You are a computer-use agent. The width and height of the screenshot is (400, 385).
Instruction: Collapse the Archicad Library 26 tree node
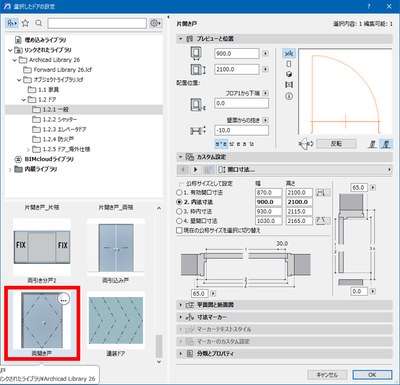(15, 60)
